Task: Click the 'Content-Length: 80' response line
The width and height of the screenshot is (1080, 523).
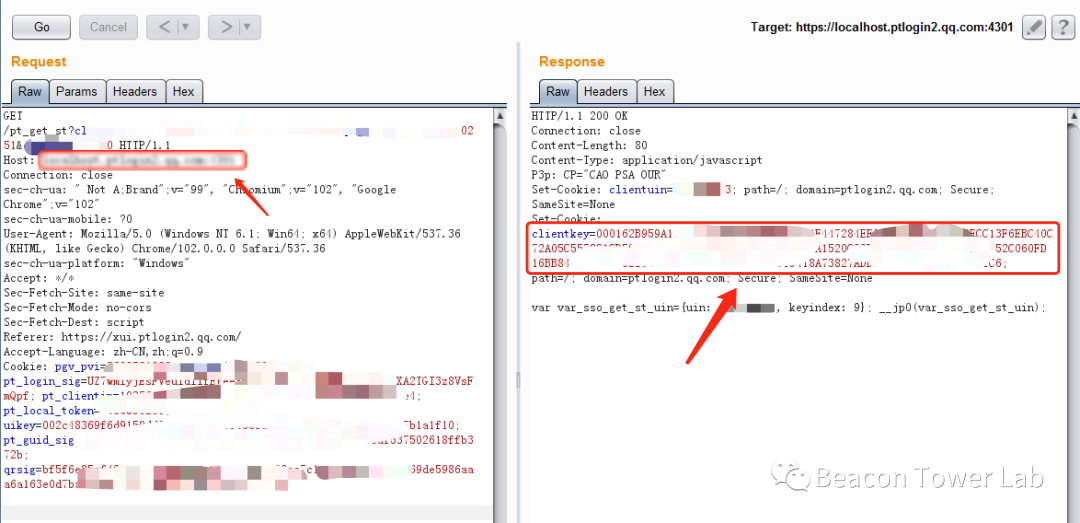Action: [x=589, y=145]
